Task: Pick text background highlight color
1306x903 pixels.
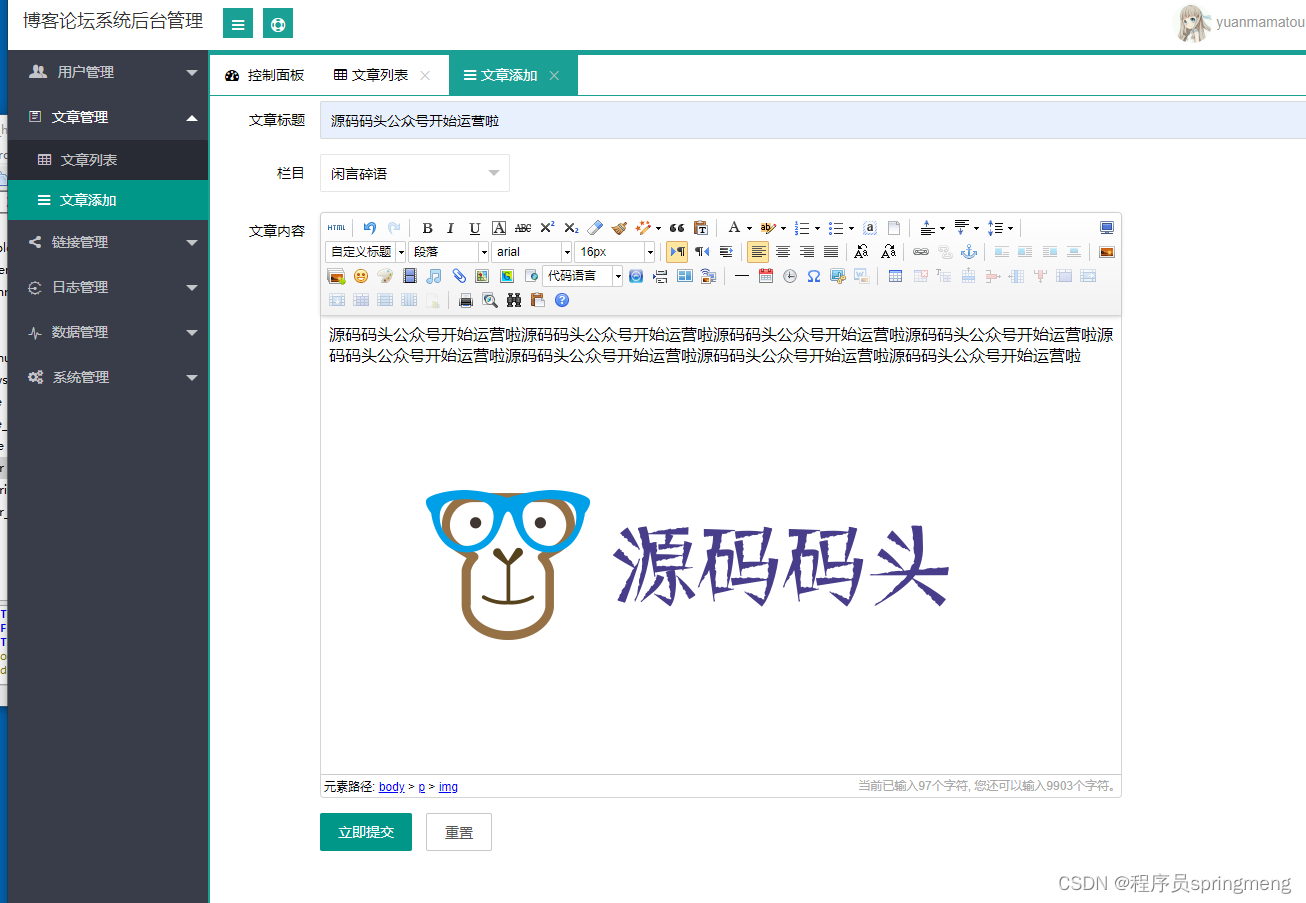Action: [768, 227]
